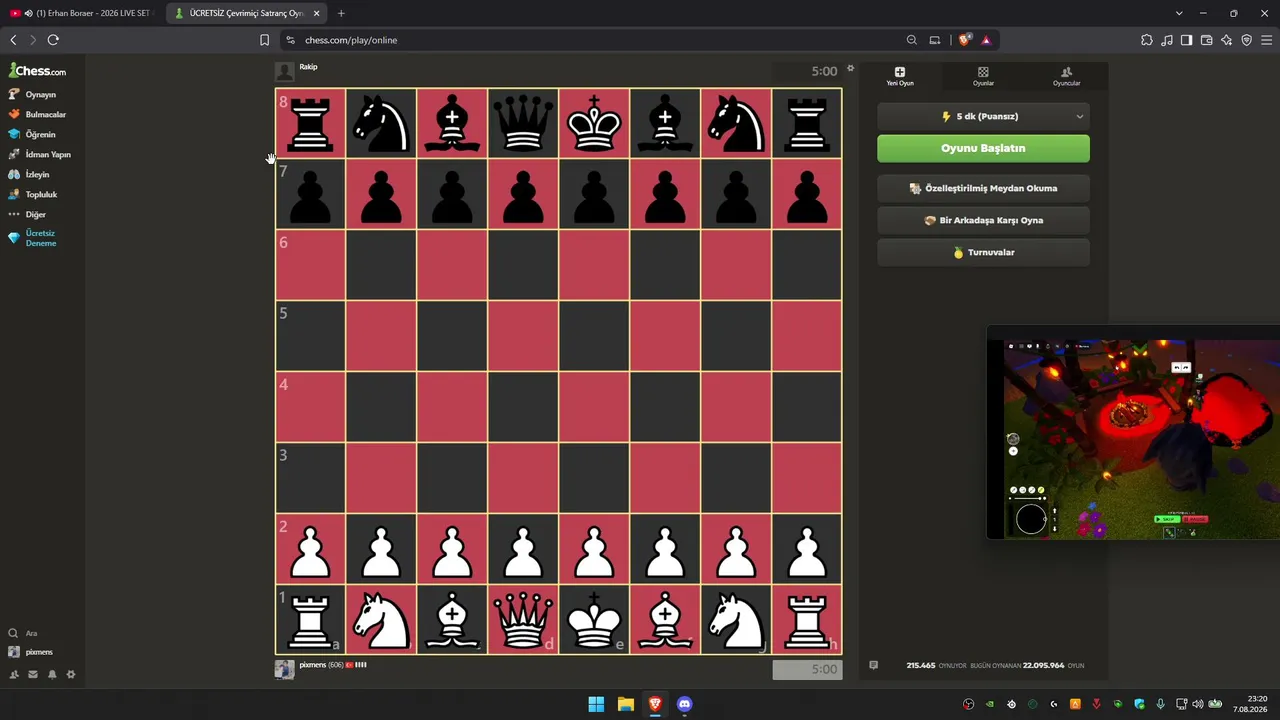Click the white king on e1

click(x=595, y=620)
